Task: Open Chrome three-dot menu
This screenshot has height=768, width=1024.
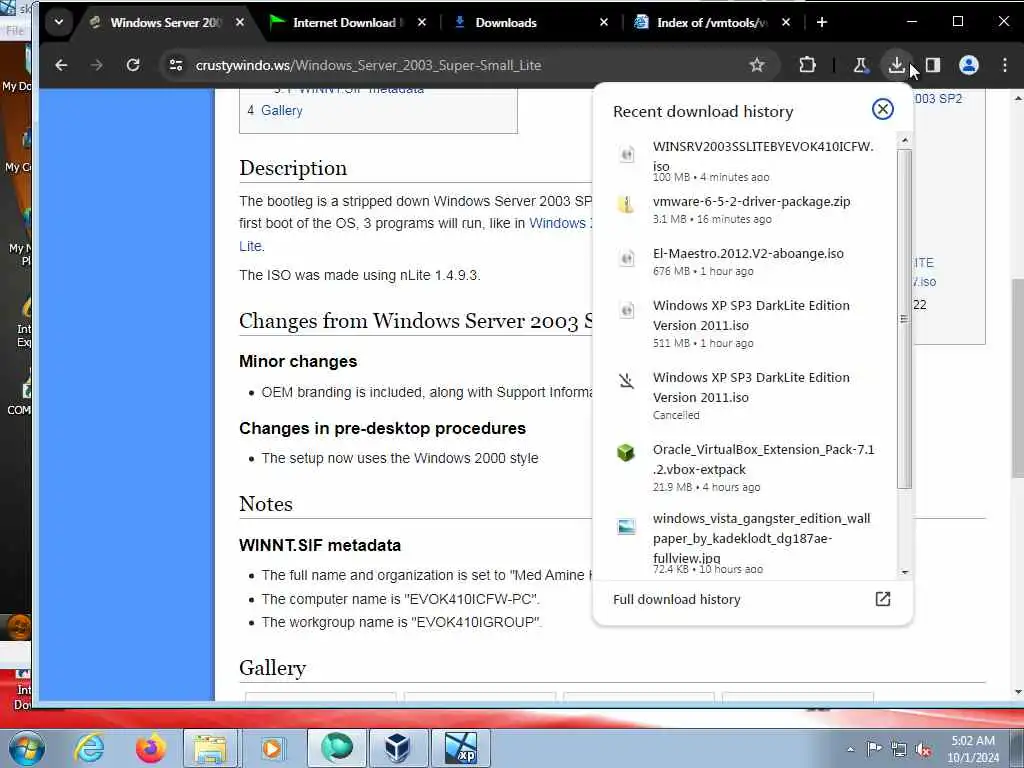Action: click(1004, 65)
